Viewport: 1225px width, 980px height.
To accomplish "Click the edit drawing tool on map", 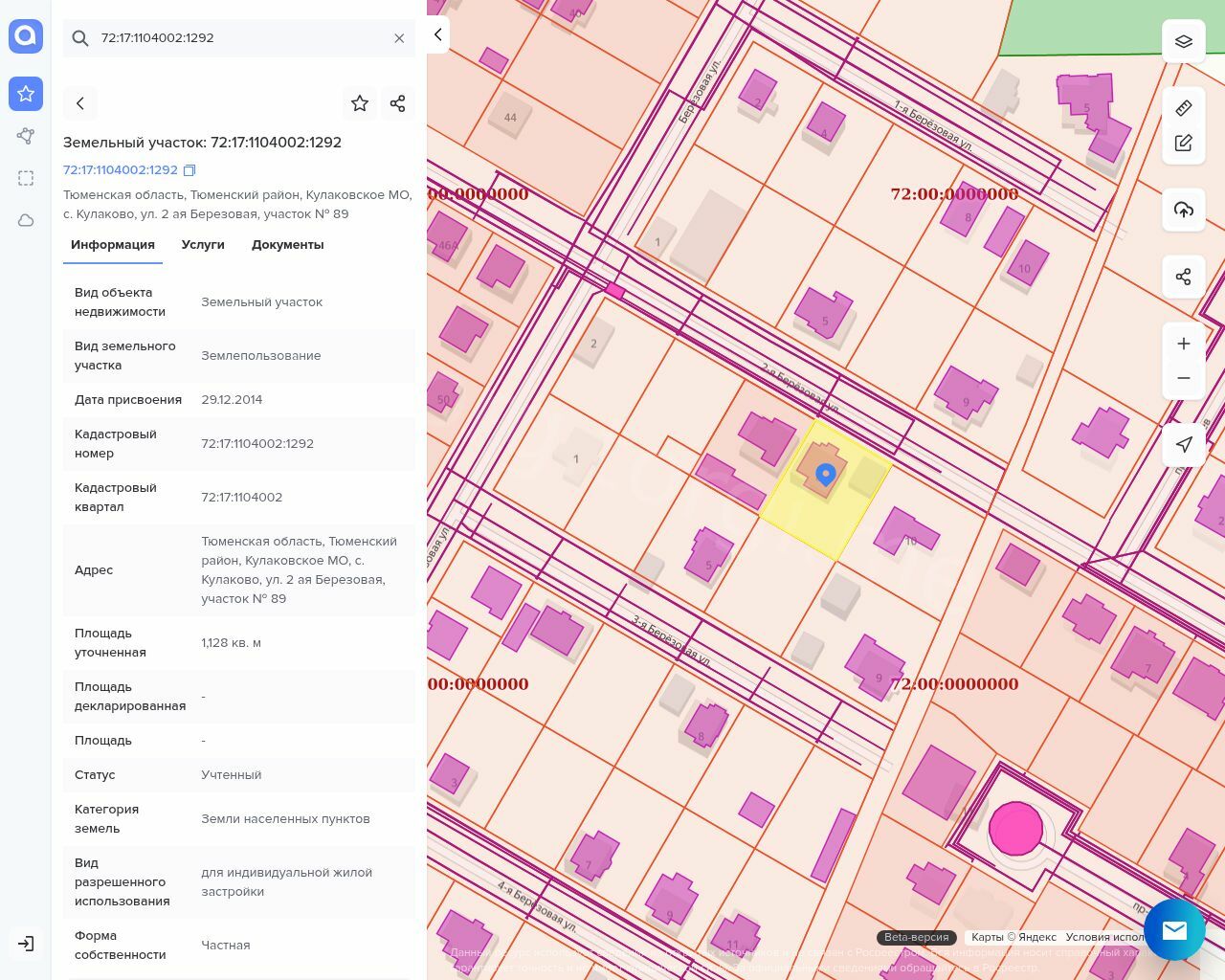I will coord(1183,143).
